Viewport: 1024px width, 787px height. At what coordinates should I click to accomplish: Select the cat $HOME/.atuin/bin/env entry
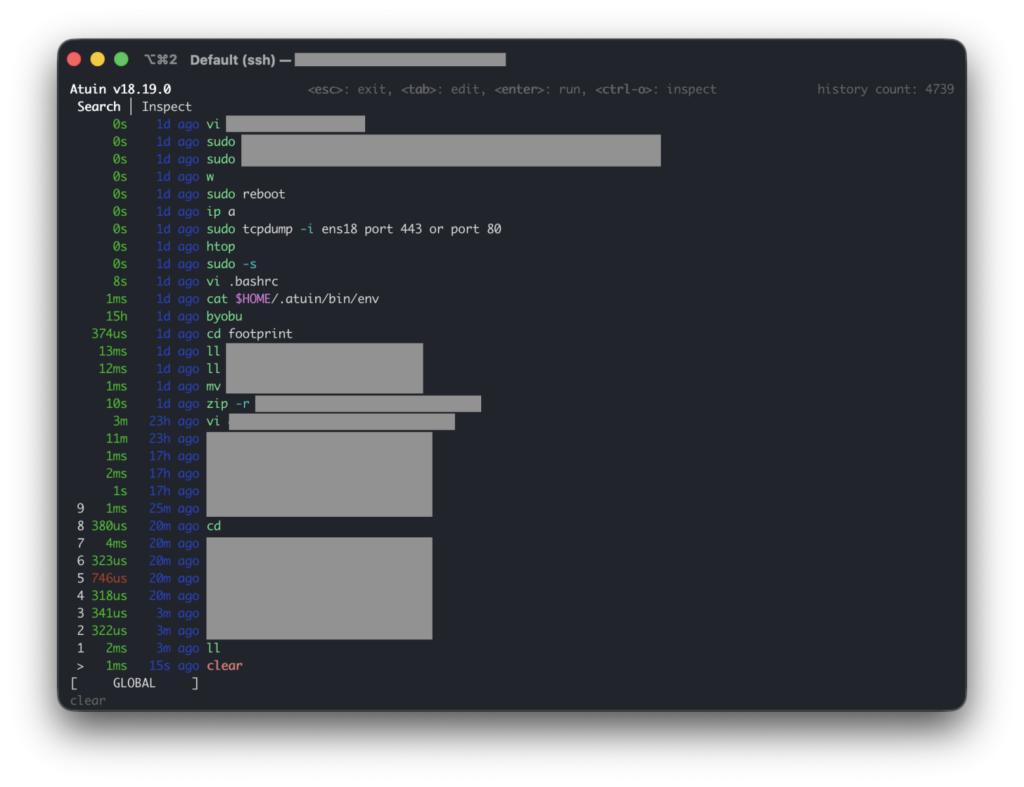[293, 299]
